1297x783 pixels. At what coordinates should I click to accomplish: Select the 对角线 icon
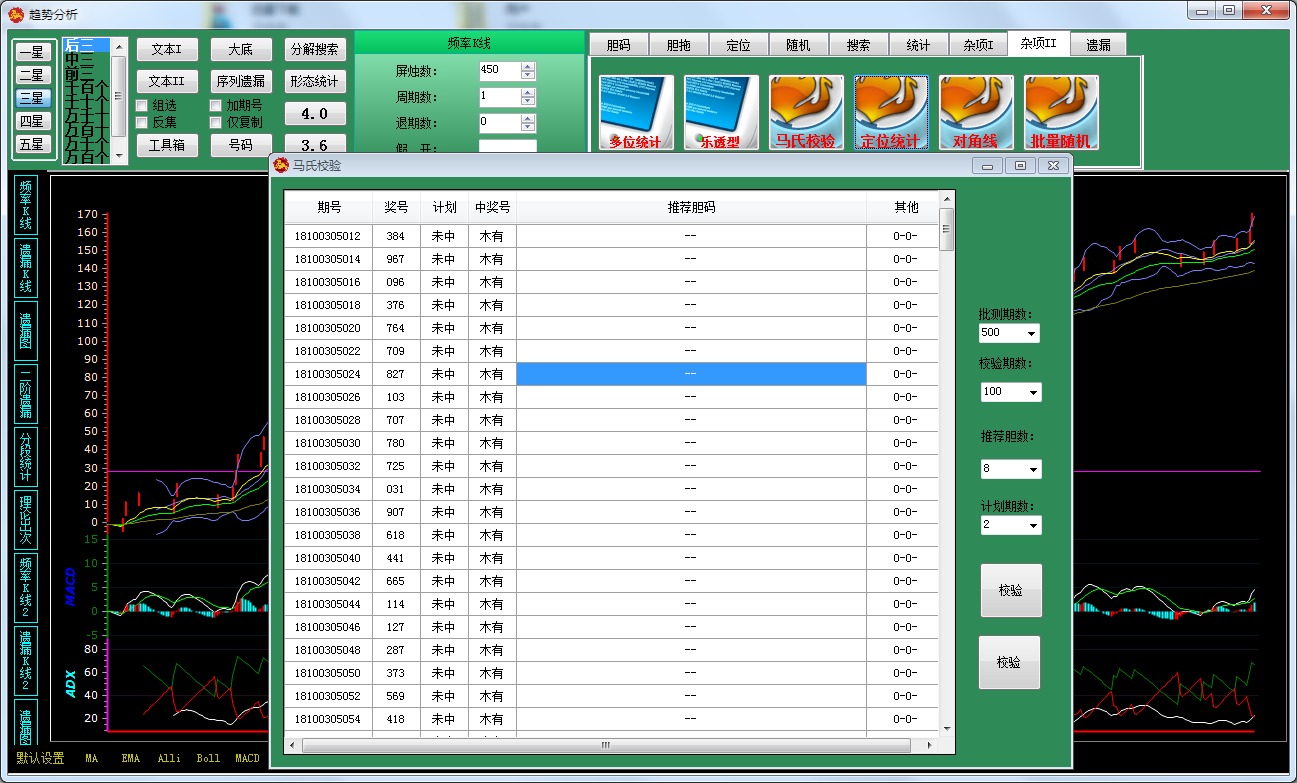(976, 112)
